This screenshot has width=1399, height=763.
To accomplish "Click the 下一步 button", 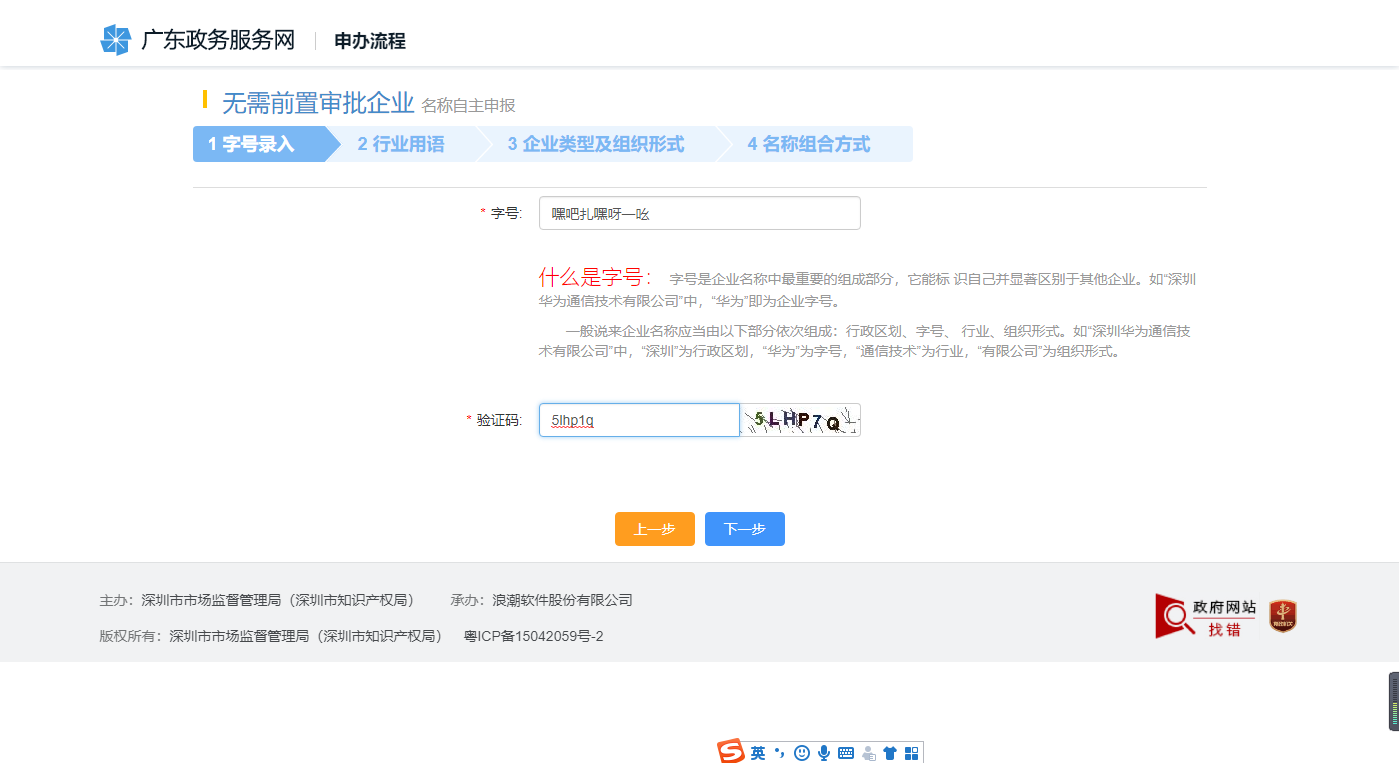I will (744, 528).
